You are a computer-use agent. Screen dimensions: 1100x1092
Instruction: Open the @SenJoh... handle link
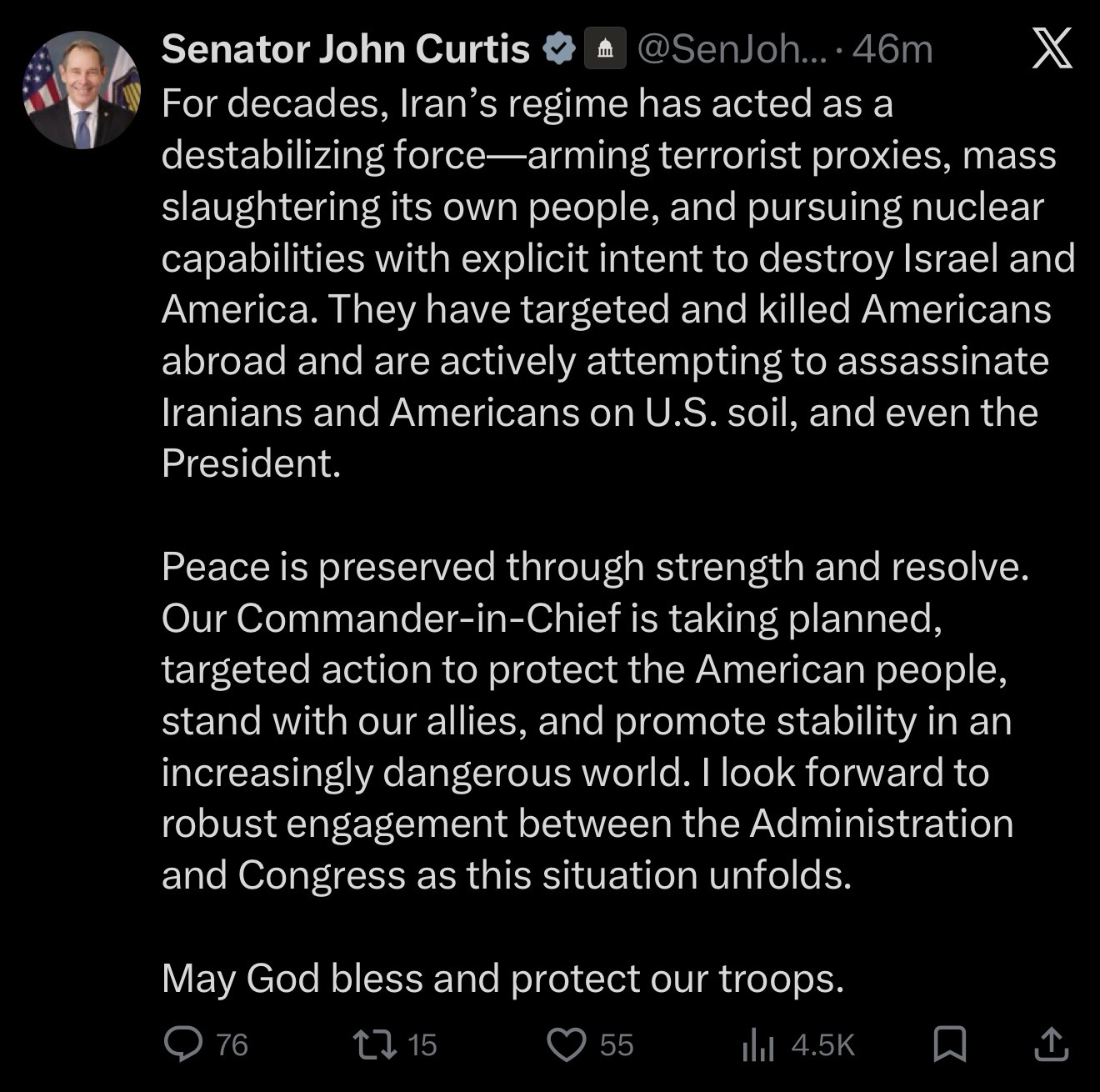point(732,49)
